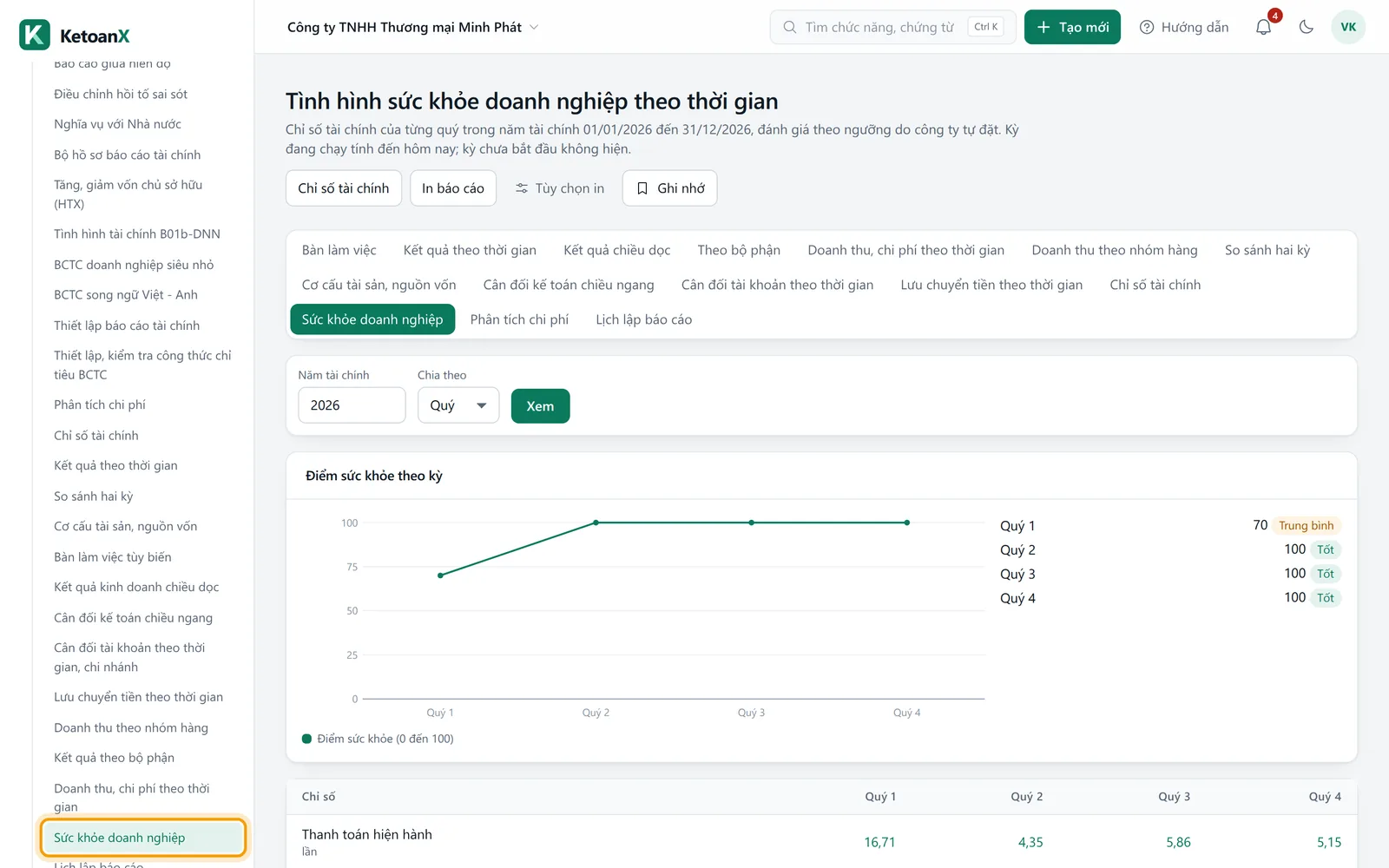Click the green Xem button

[540, 406]
